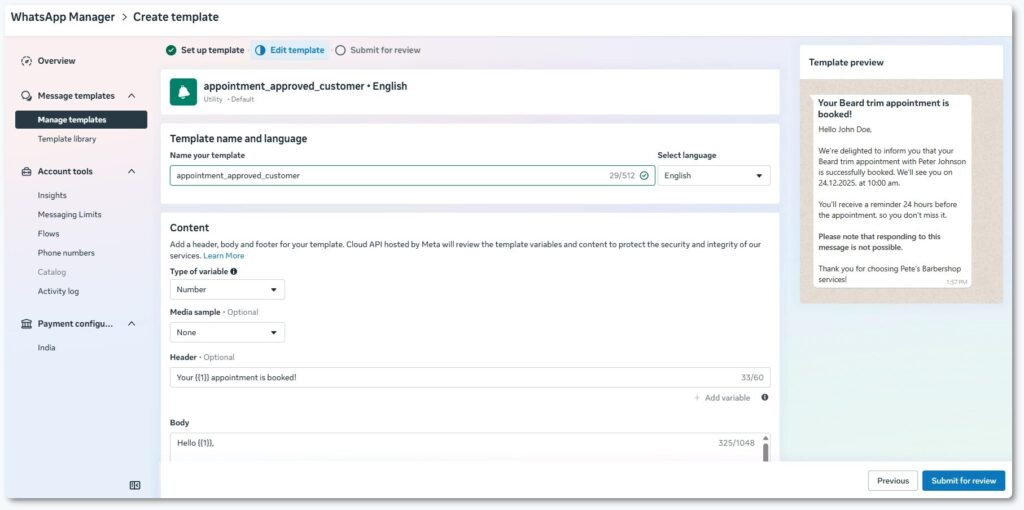This screenshot has width=1024, height=510.
Task: Click the info icon beside Type of variable
Action: [x=234, y=271]
